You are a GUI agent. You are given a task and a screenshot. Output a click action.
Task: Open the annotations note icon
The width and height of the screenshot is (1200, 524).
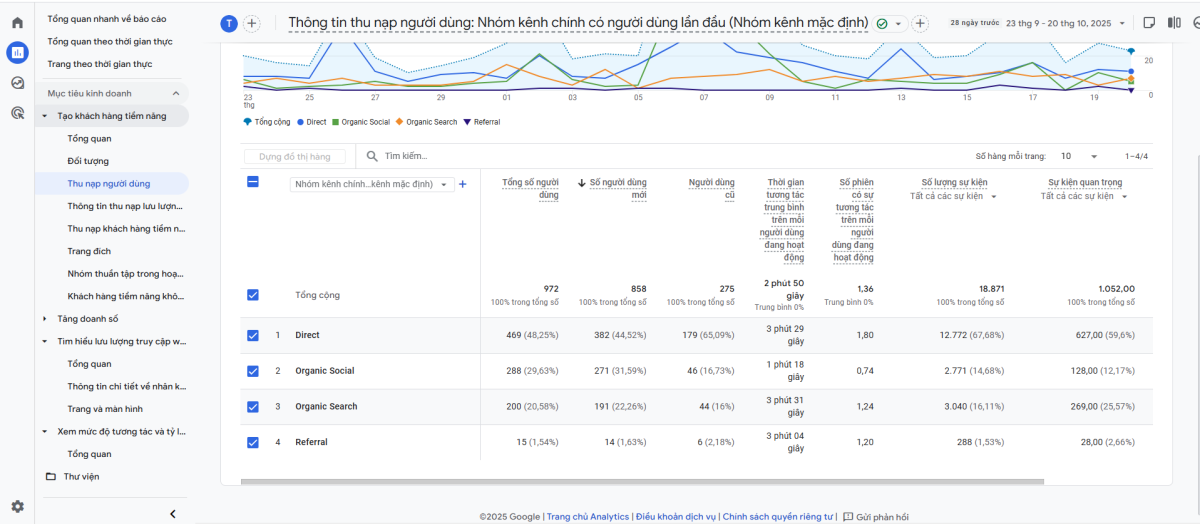click(x=1149, y=23)
